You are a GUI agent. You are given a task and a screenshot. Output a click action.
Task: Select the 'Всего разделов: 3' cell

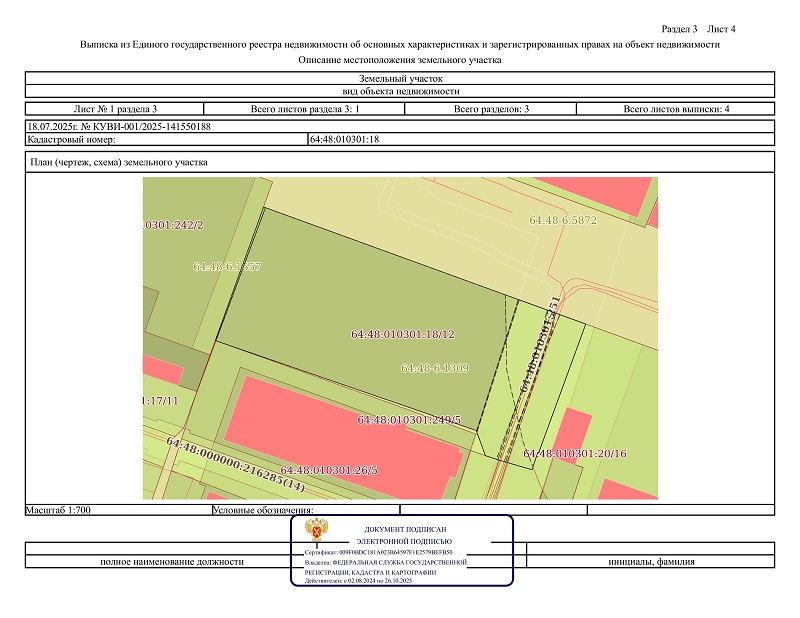pos(491,108)
